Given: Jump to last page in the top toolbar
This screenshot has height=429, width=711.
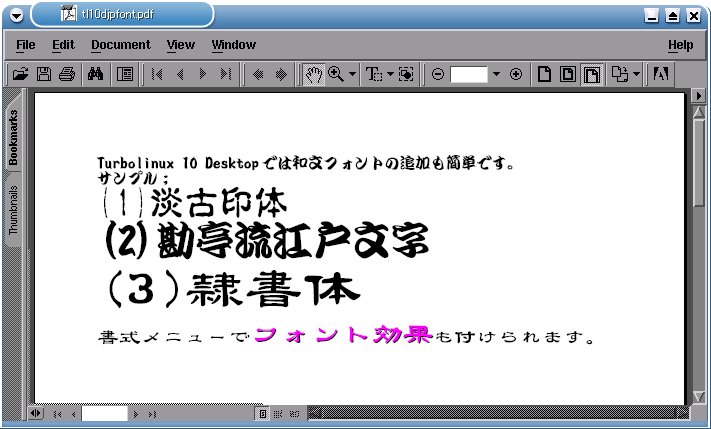Looking at the screenshot, I should pos(226,74).
